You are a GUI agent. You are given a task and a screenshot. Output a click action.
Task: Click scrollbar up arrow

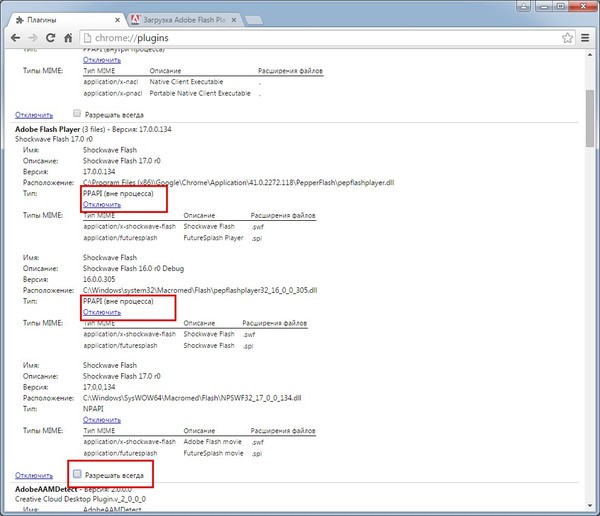pos(590,55)
